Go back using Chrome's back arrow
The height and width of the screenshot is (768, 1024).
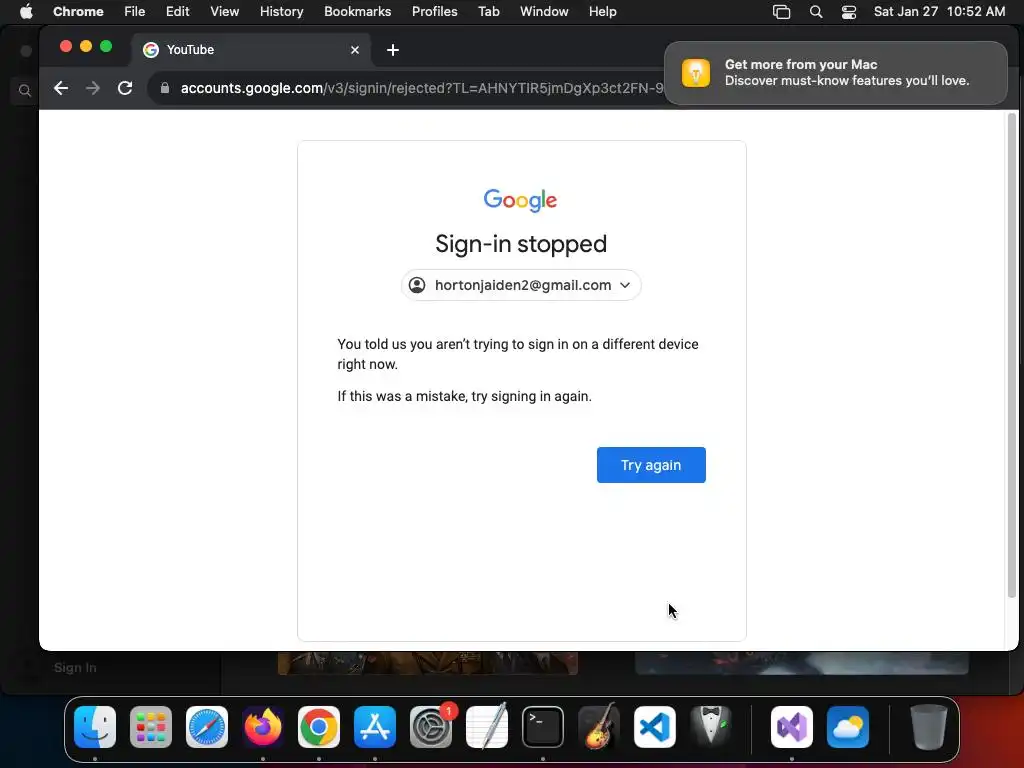tap(61, 88)
